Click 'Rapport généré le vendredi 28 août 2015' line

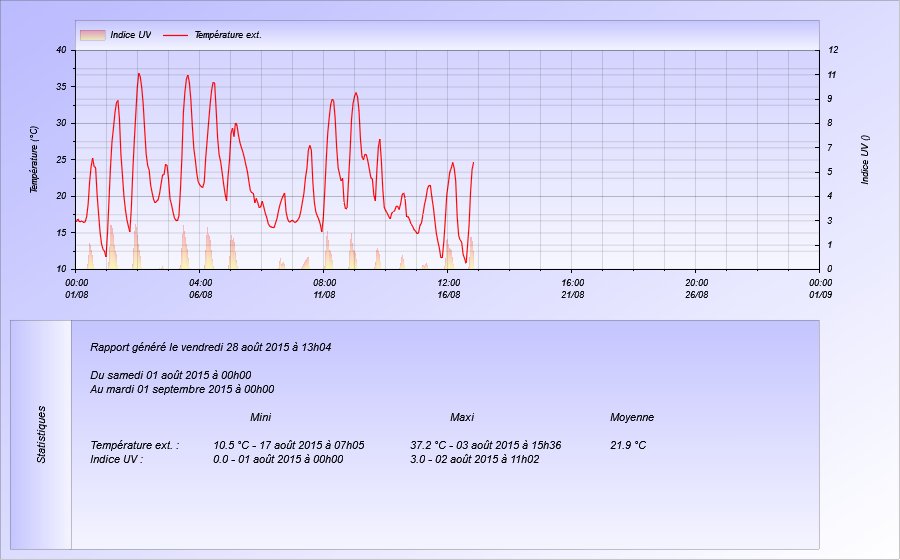click(211, 347)
